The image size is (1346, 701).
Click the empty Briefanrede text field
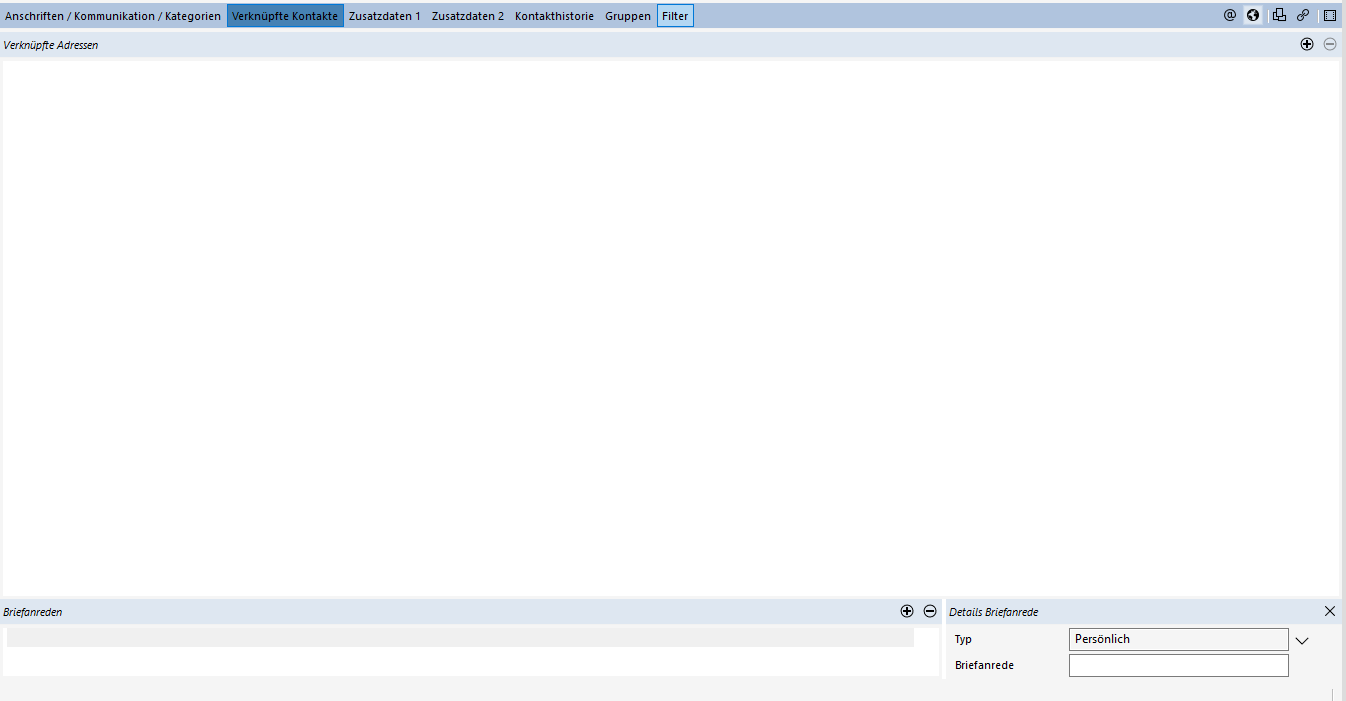click(1178, 665)
